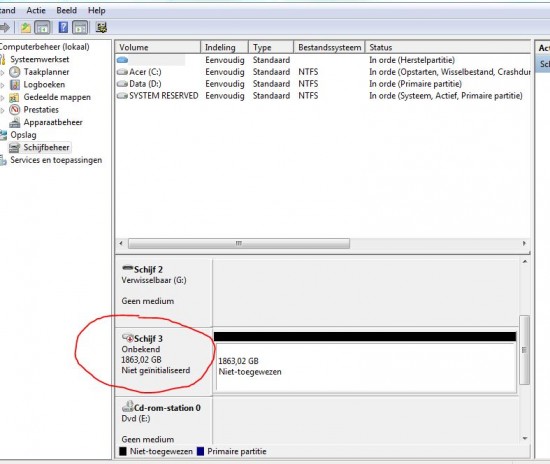Viewport: 550px width, 464px height.
Task: Expand the Gedeelde mappen tree node
Action: tap(2, 98)
